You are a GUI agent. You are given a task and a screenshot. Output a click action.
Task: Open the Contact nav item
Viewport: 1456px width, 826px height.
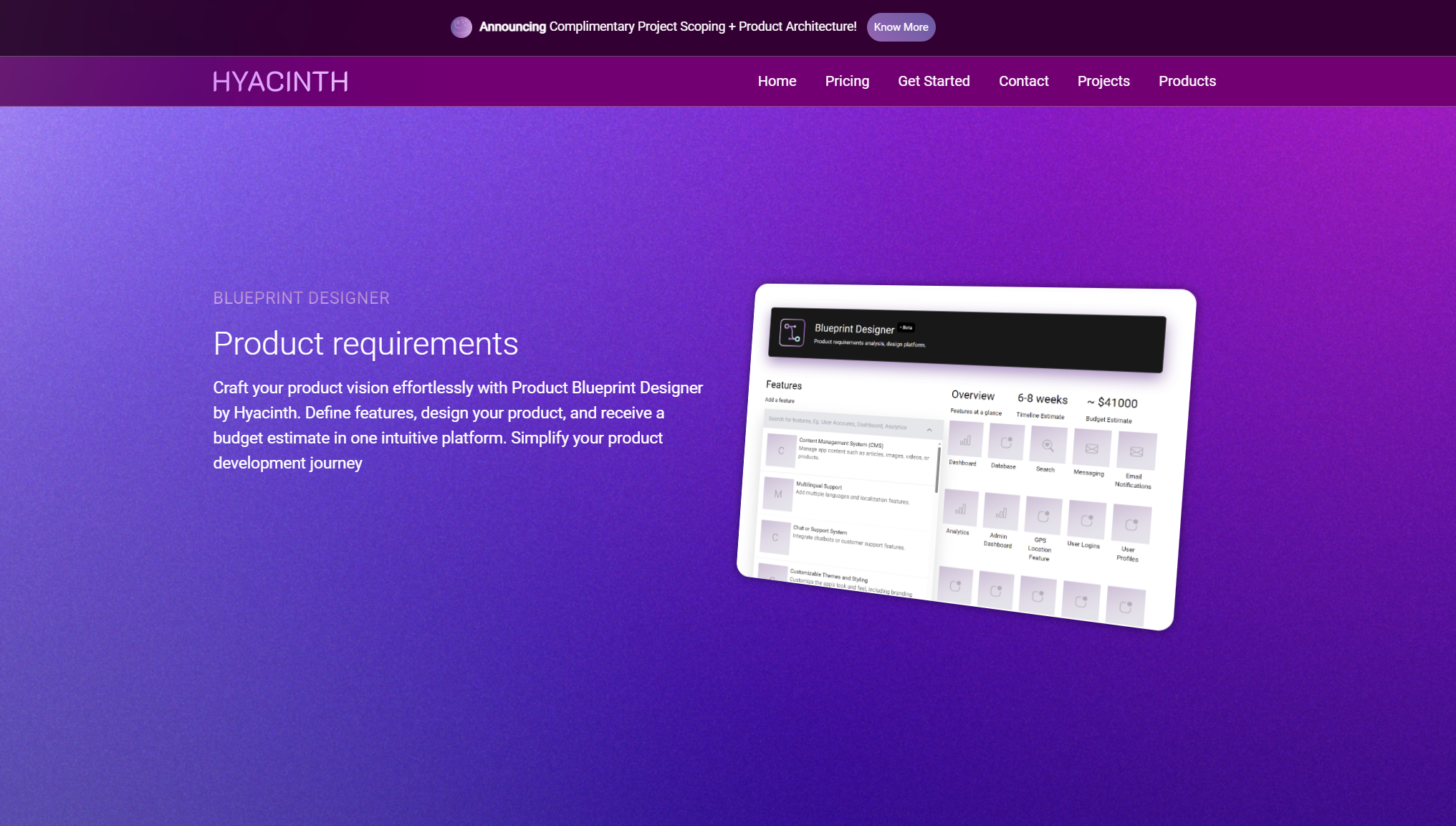(1023, 81)
